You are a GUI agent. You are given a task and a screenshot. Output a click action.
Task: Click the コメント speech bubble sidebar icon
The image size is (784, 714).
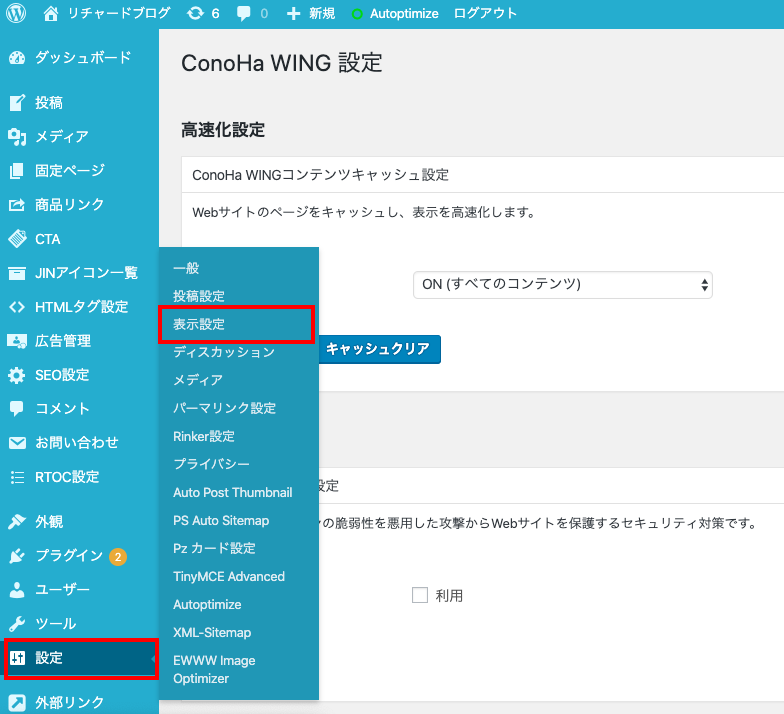tap(16, 408)
